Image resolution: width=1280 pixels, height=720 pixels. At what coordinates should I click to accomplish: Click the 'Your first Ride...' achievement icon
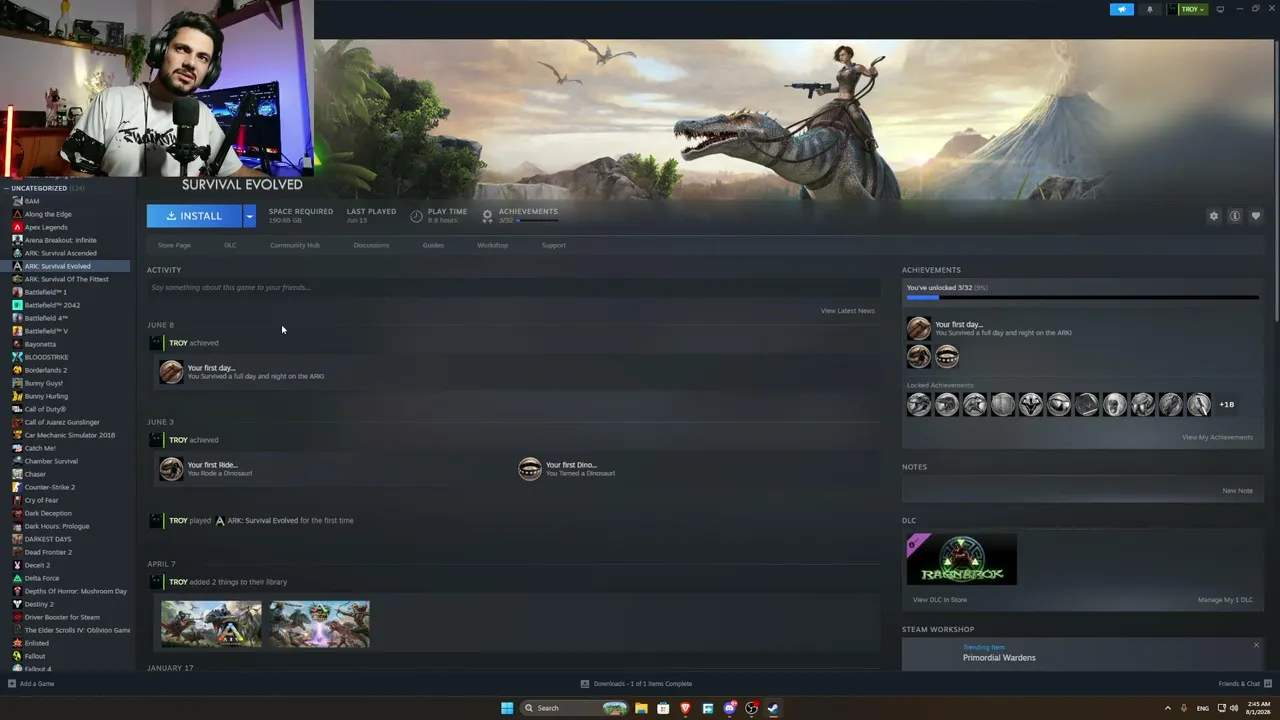(x=171, y=469)
